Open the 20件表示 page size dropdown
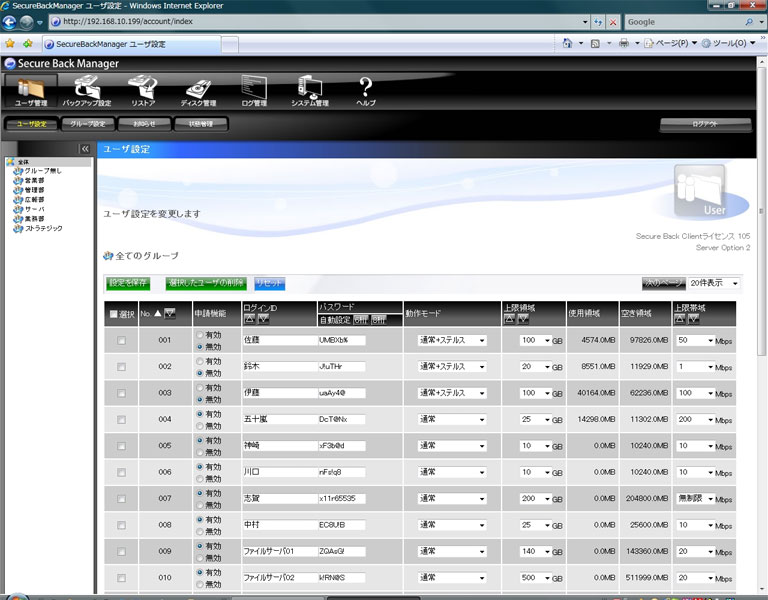Screen dimensions: 768x600 (x=714, y=284)
